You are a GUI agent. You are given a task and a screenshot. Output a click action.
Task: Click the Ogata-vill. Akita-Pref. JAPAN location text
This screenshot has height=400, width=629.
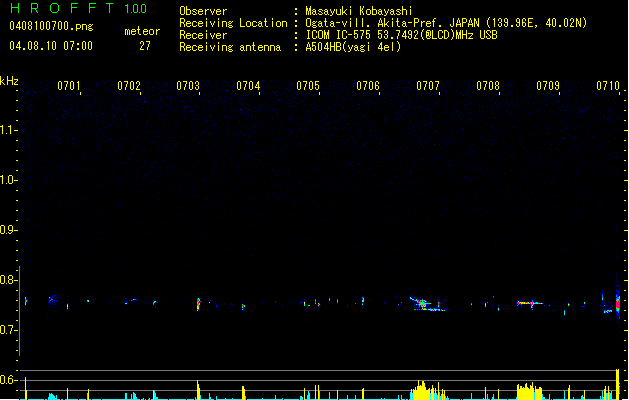coord(446,23)
